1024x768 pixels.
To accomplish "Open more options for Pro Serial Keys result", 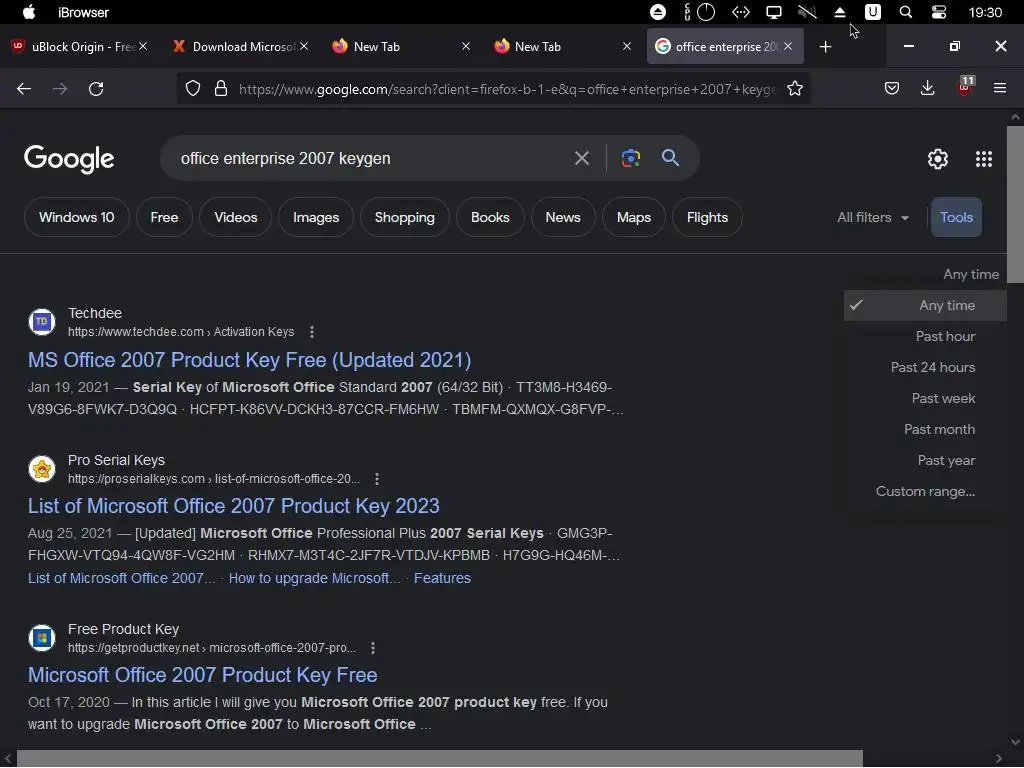I will (377, 479).
